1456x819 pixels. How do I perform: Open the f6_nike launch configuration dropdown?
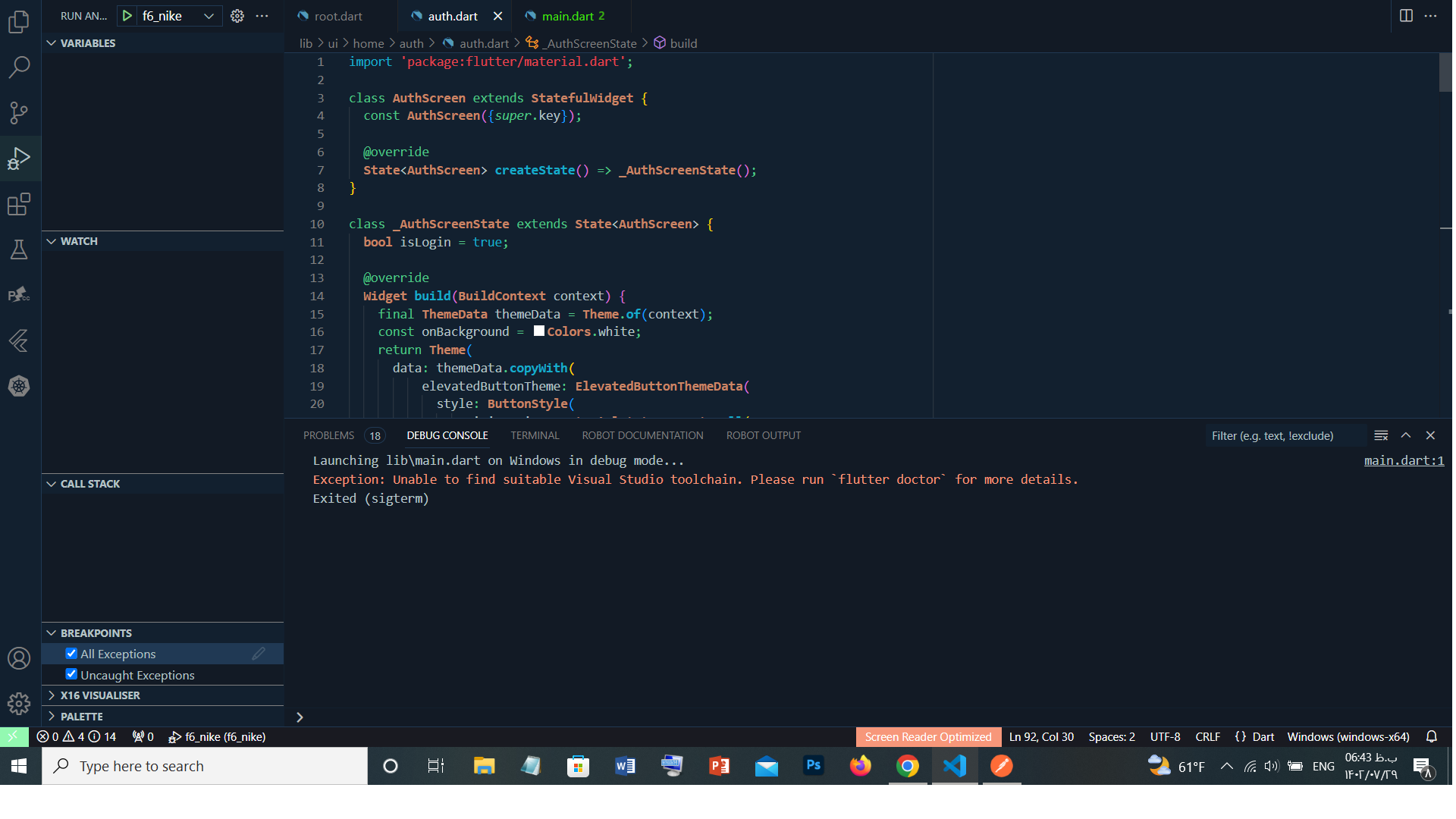(179, 16)
